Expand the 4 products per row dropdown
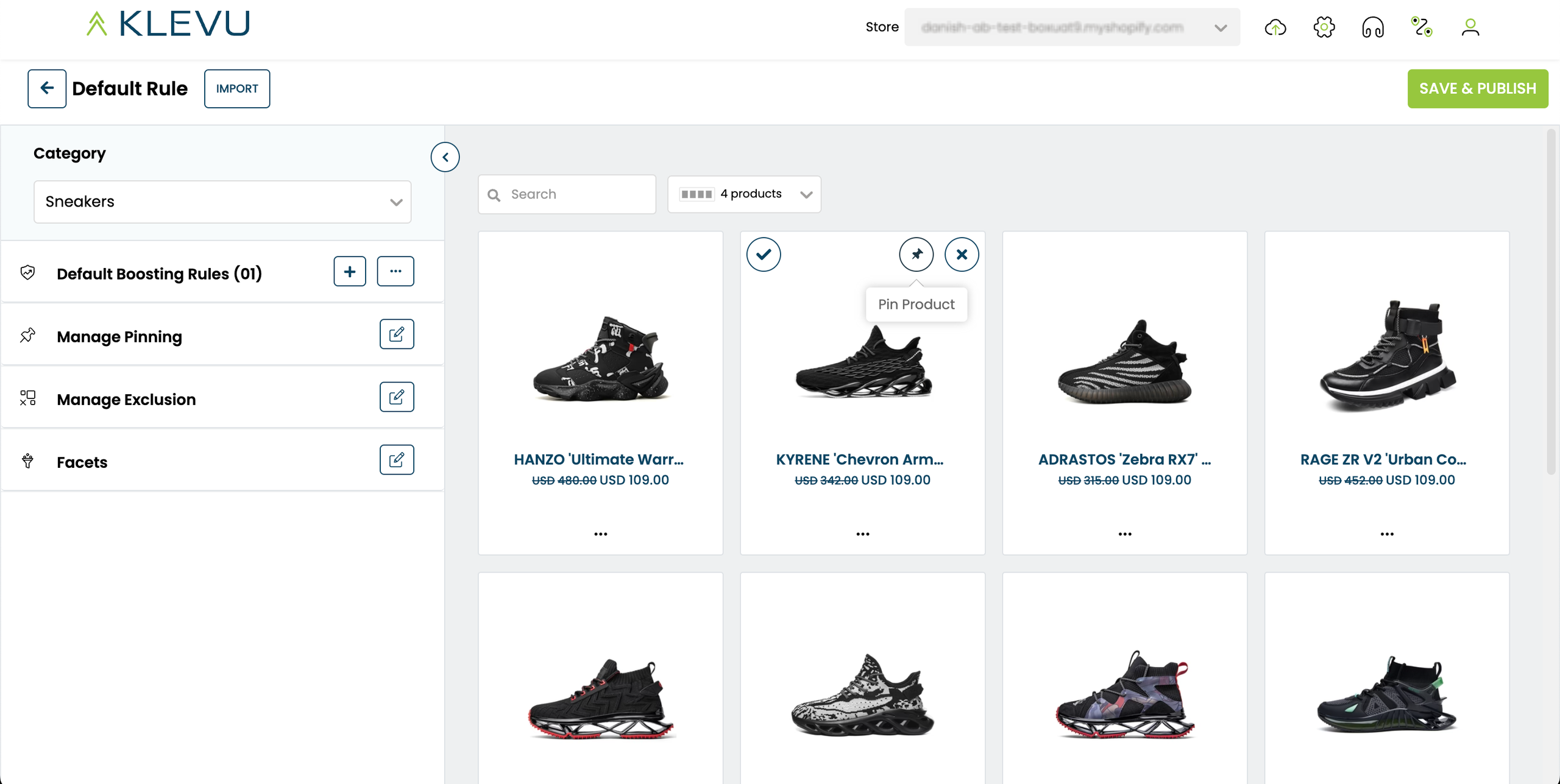Viewport: 1560px width, 784px height. [744, 194]
